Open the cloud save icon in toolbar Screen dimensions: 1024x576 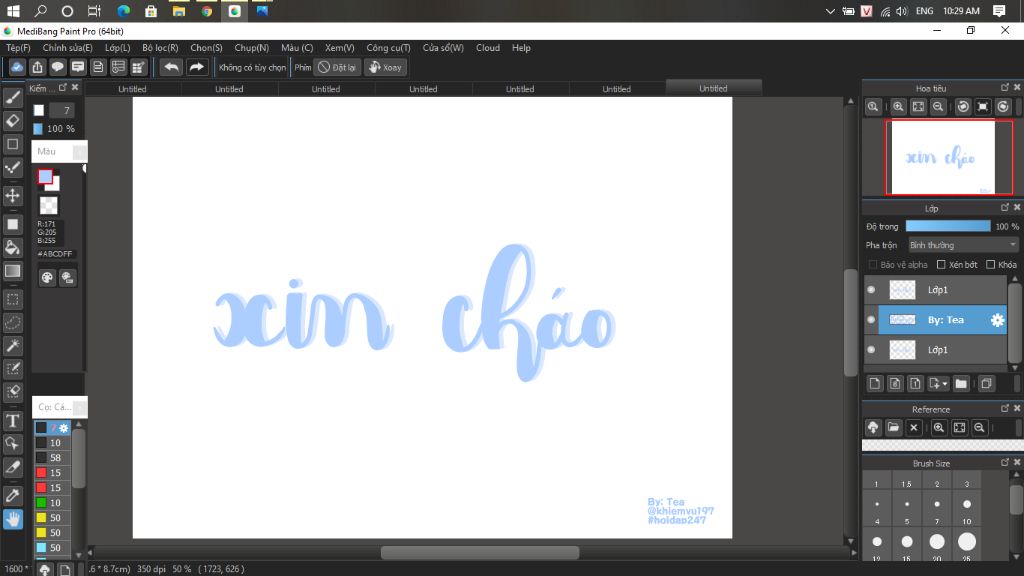17,67
